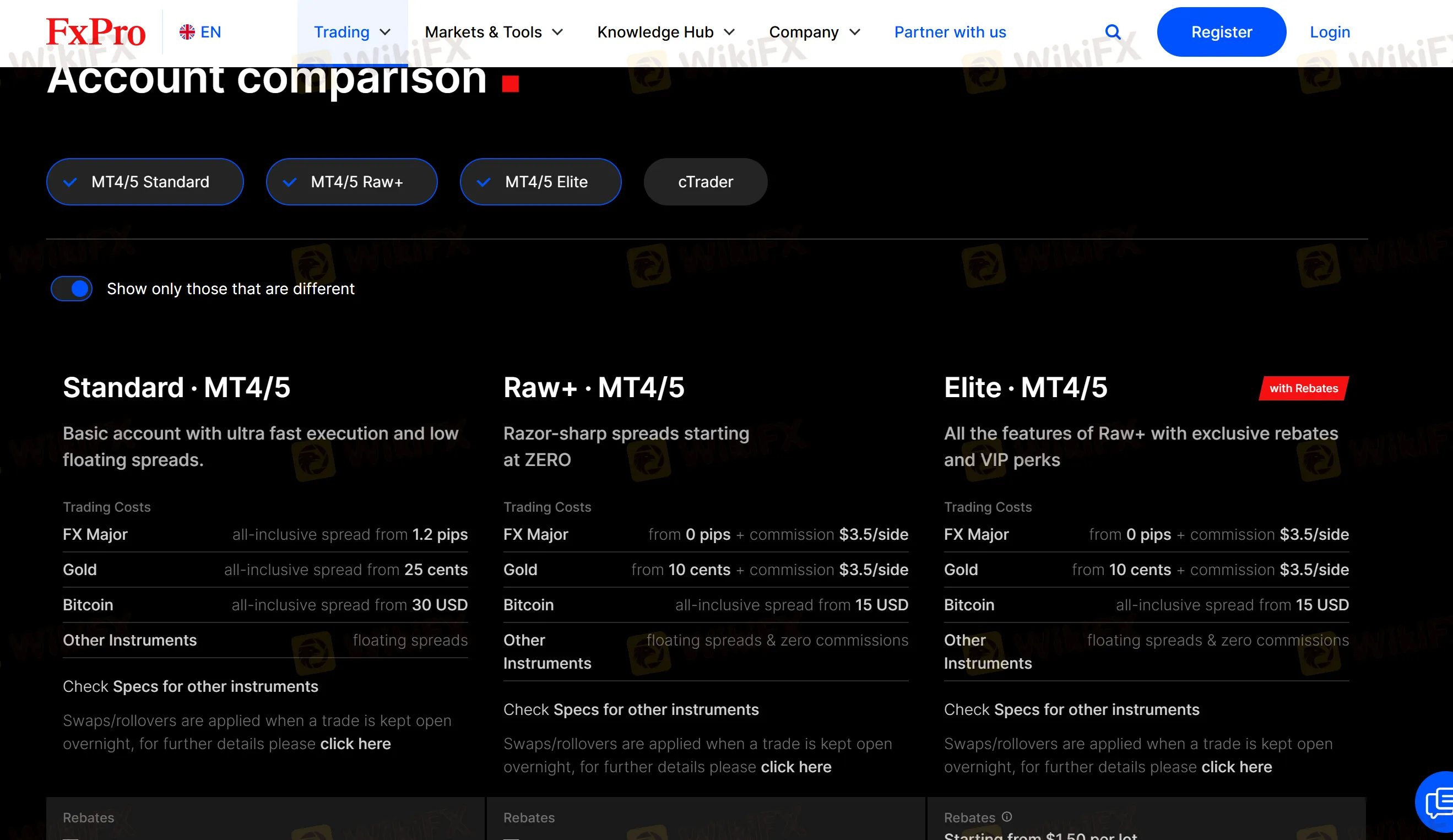Open 'Specs for other instruments' under Standard
The image size is (1453, 840).
tap(215, 686)
